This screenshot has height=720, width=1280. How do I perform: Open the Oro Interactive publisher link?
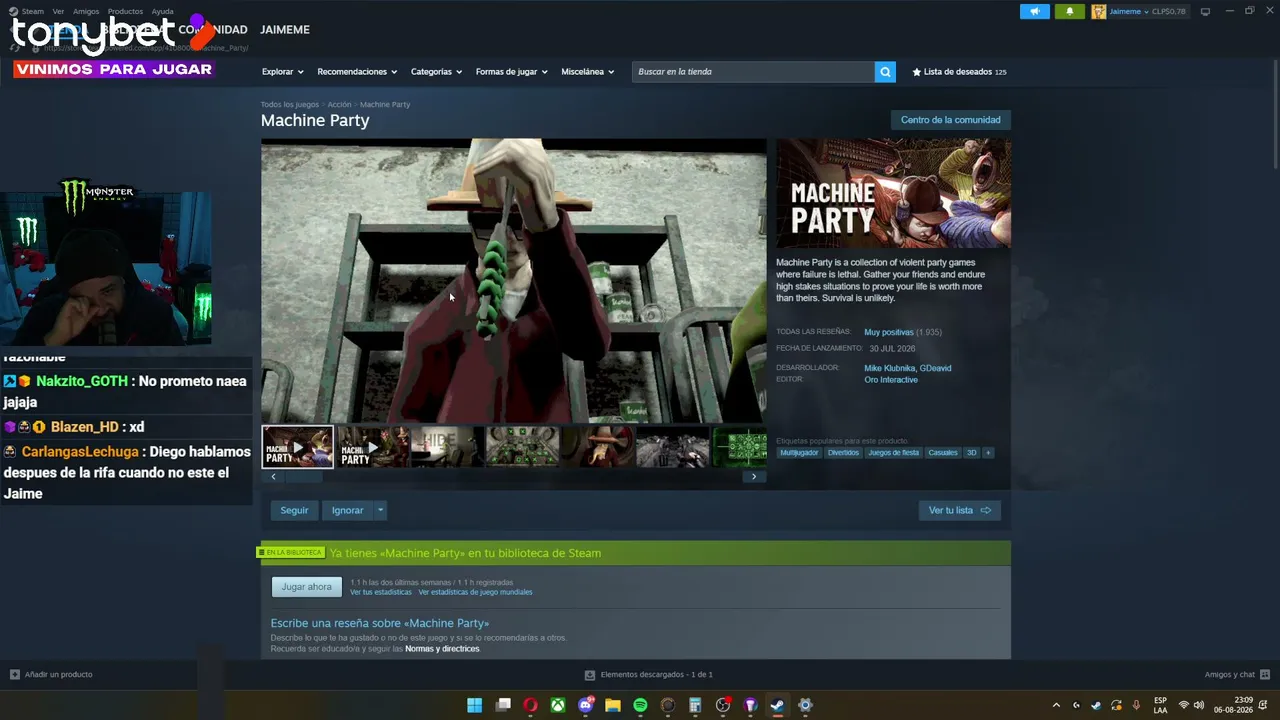click(x=891, y=380)
